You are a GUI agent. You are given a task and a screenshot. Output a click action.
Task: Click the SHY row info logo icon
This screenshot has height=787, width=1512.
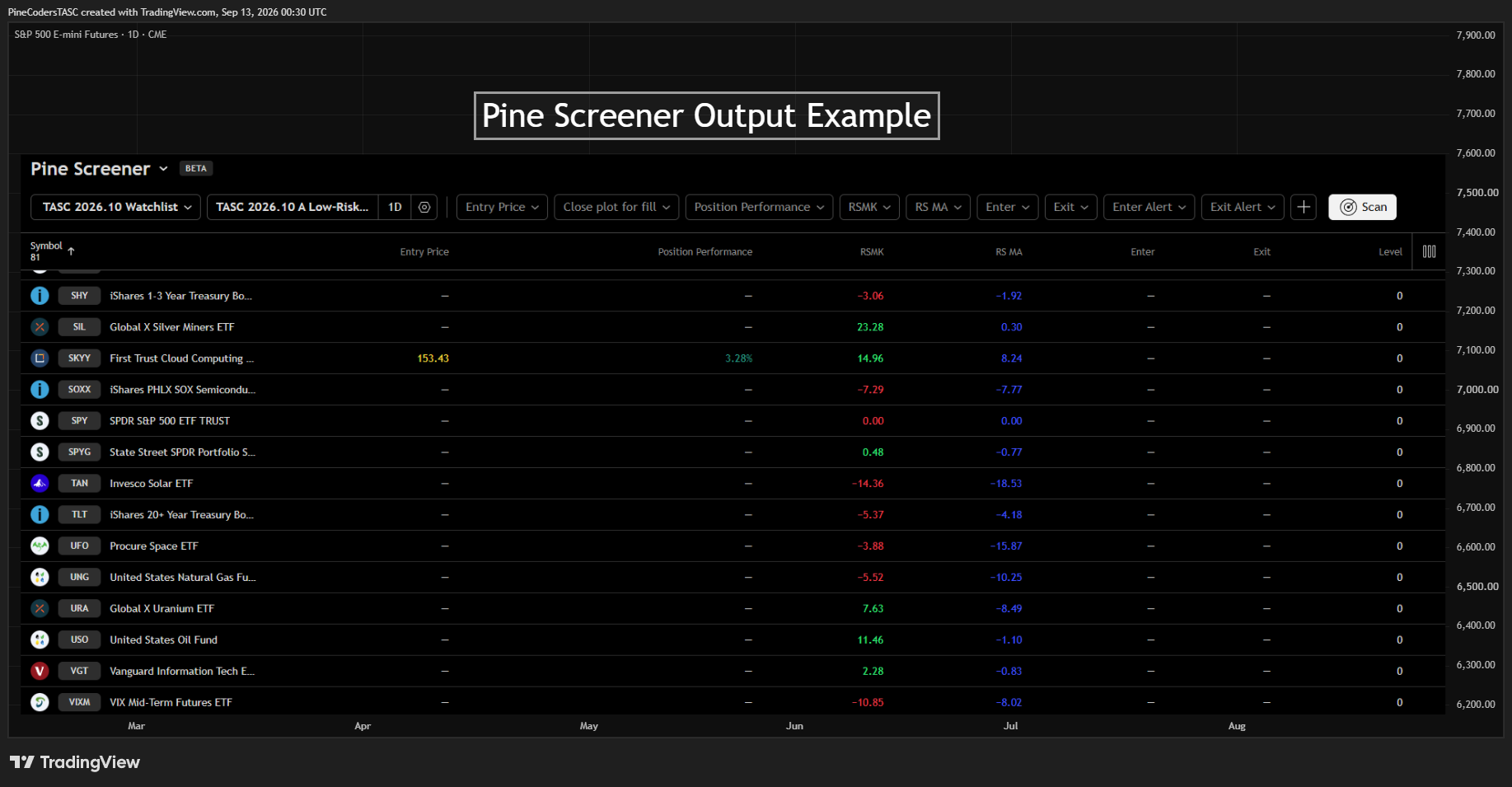[x=40, y=296]
